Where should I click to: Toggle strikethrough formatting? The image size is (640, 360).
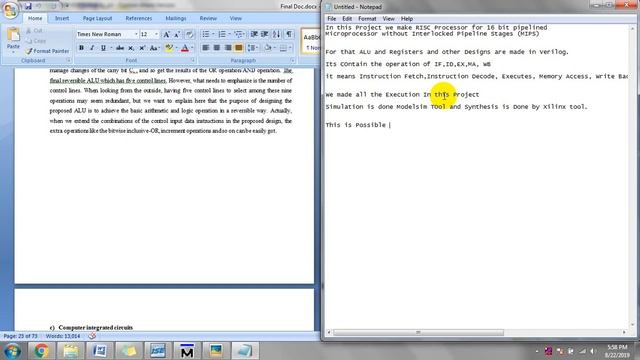(x=120, y=48)
